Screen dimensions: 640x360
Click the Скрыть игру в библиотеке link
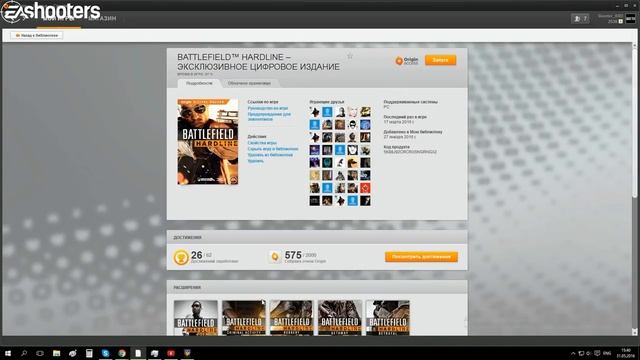click(x=273, y=149)
